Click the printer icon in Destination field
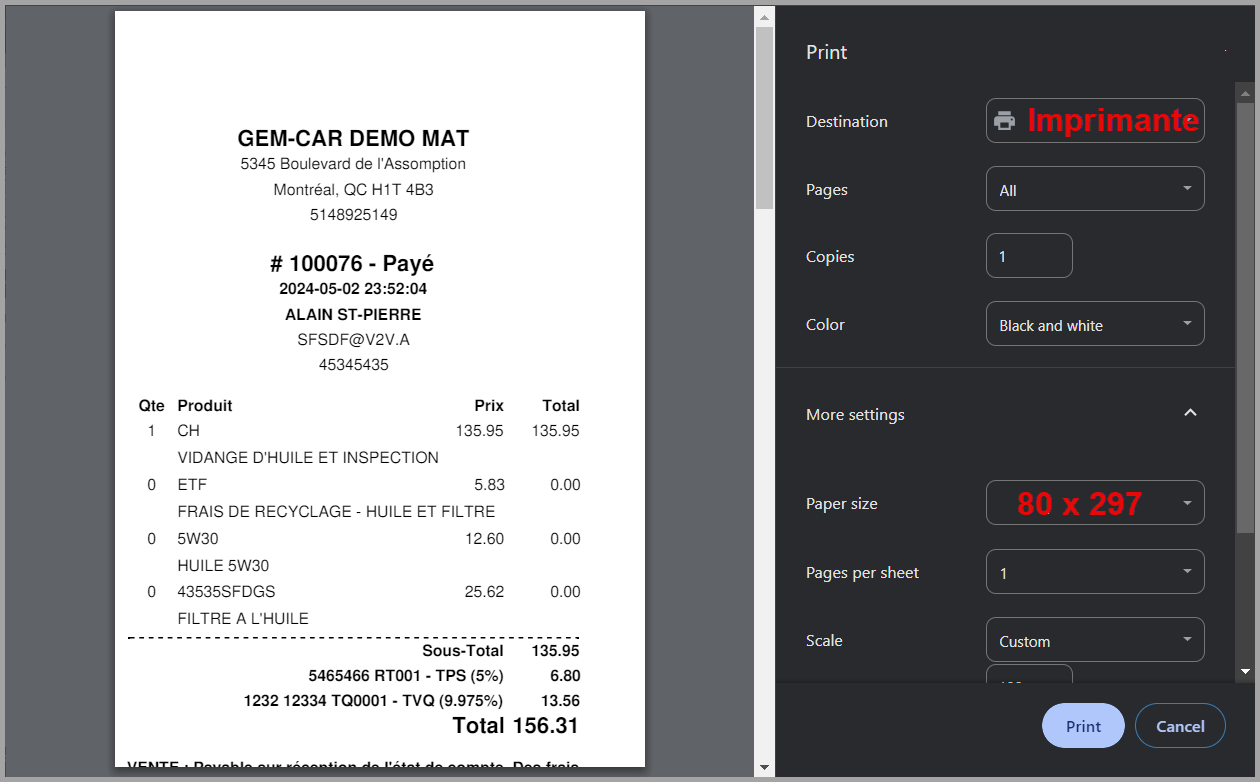Screen dimensions: 1260x782 (1004, 121)
